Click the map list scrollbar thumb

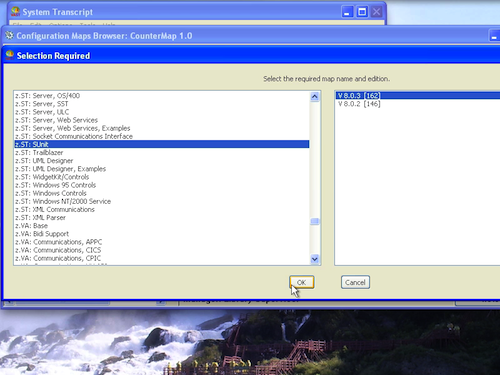point(315,221)
